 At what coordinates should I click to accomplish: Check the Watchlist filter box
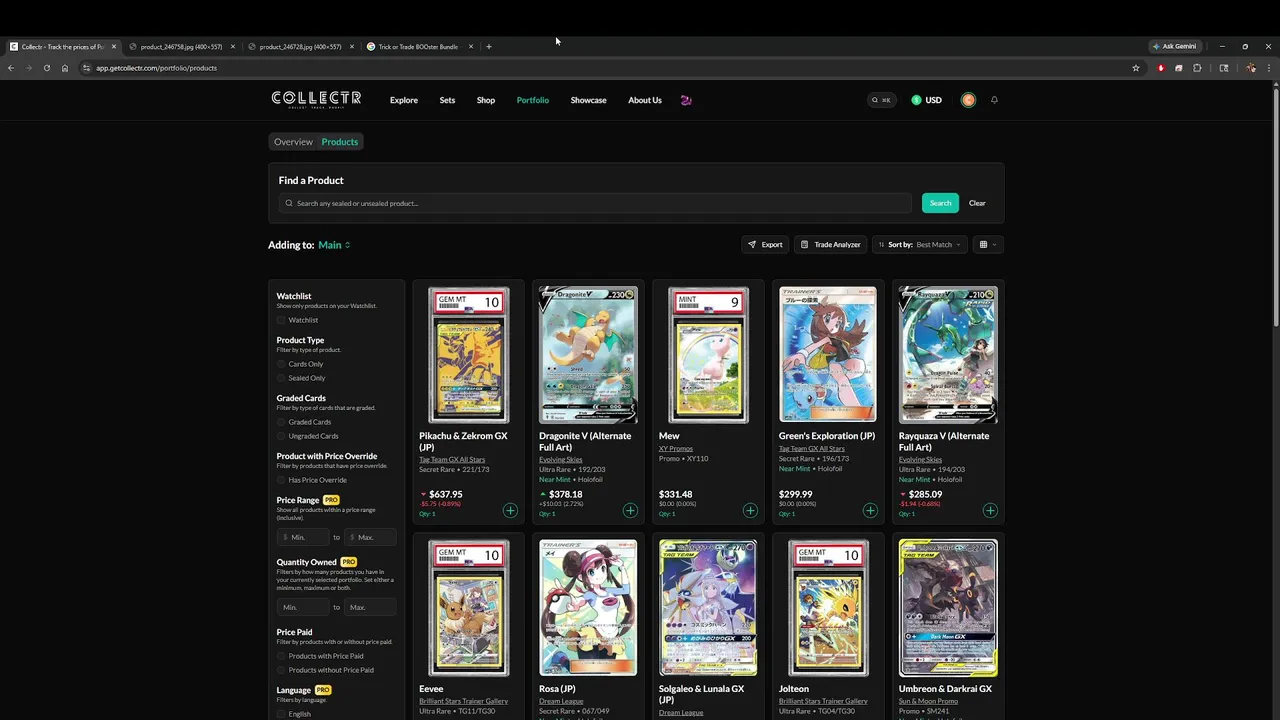coord(281,320)
